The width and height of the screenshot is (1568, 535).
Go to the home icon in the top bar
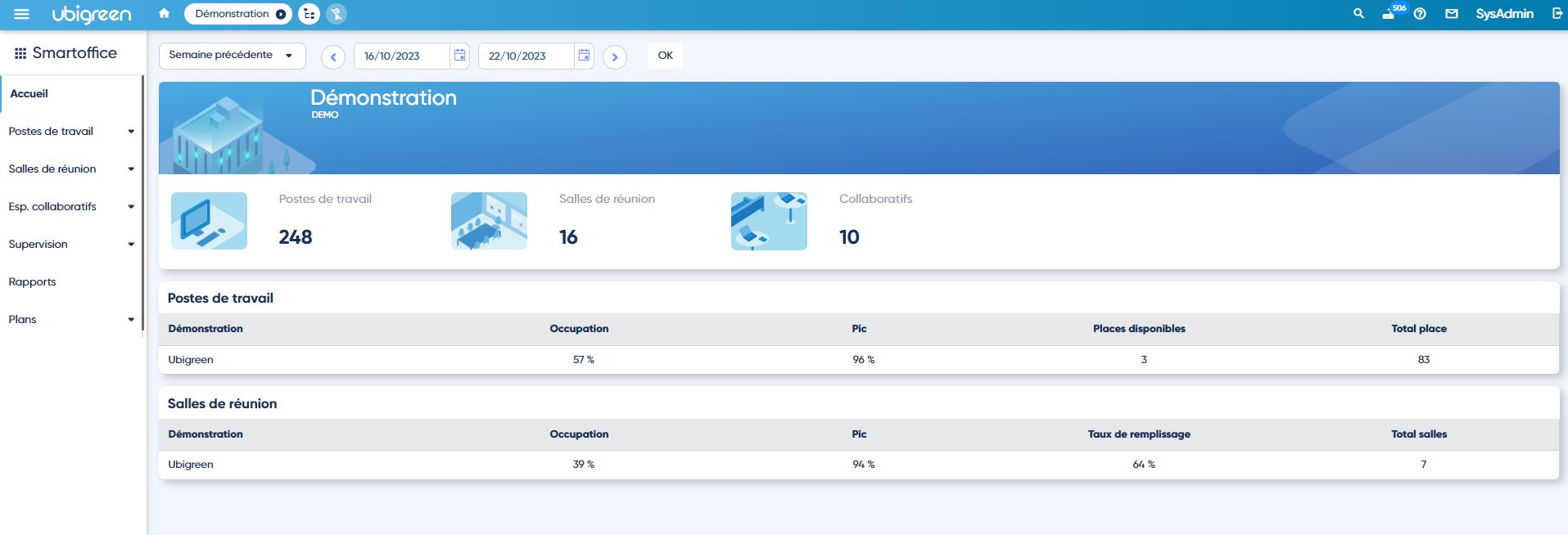click(164, 13)
